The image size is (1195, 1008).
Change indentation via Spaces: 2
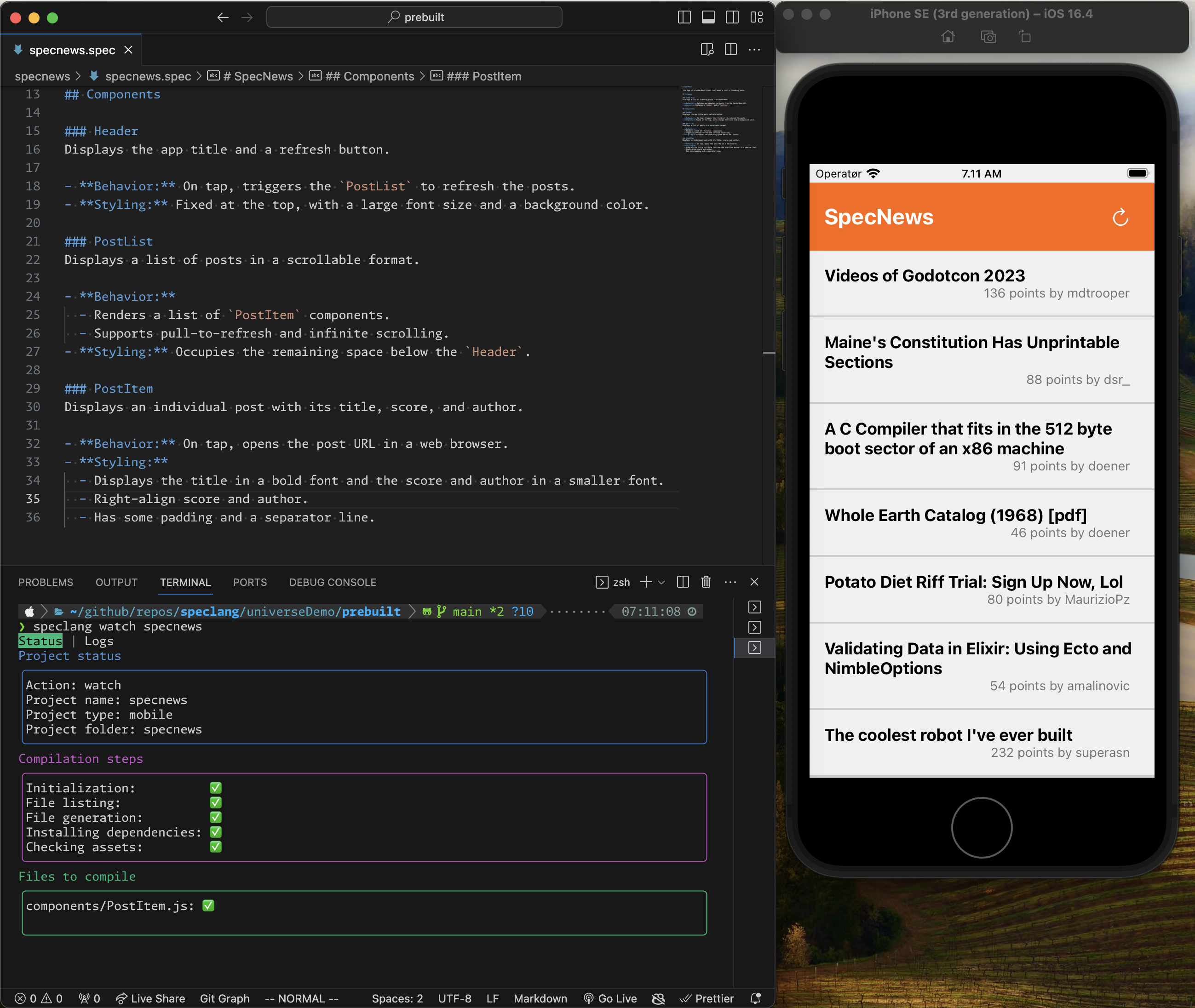pos(397,998)
